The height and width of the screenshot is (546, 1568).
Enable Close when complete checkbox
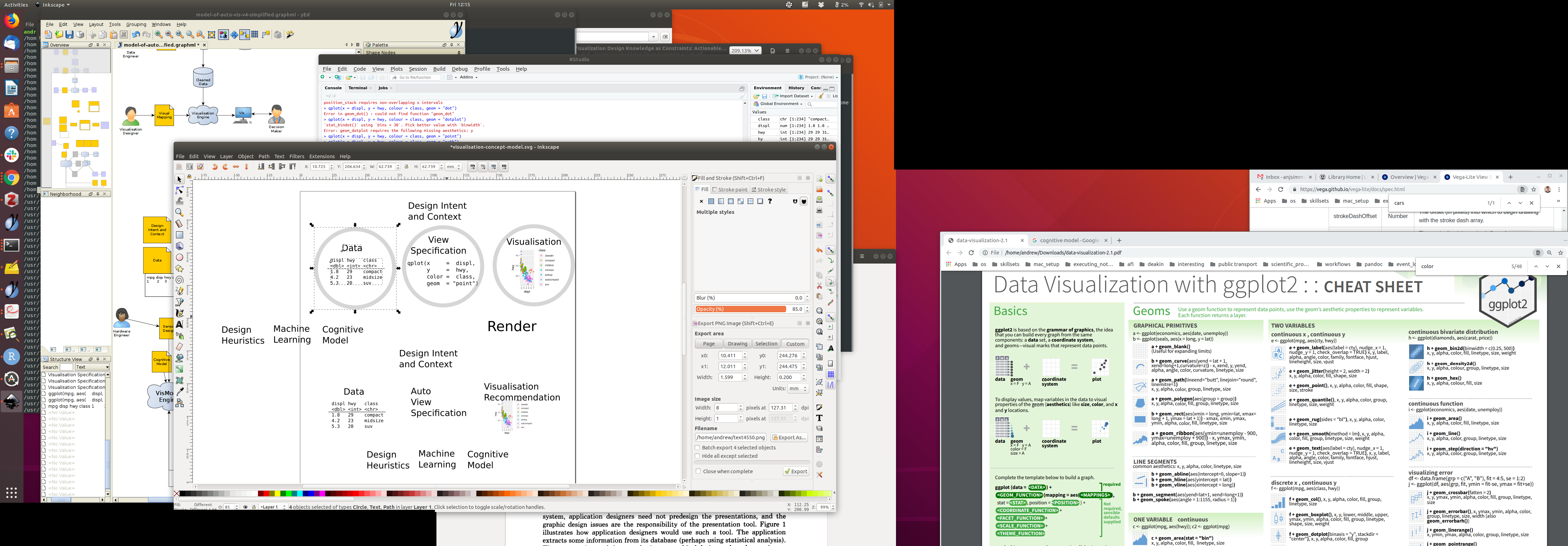point(698,471)
